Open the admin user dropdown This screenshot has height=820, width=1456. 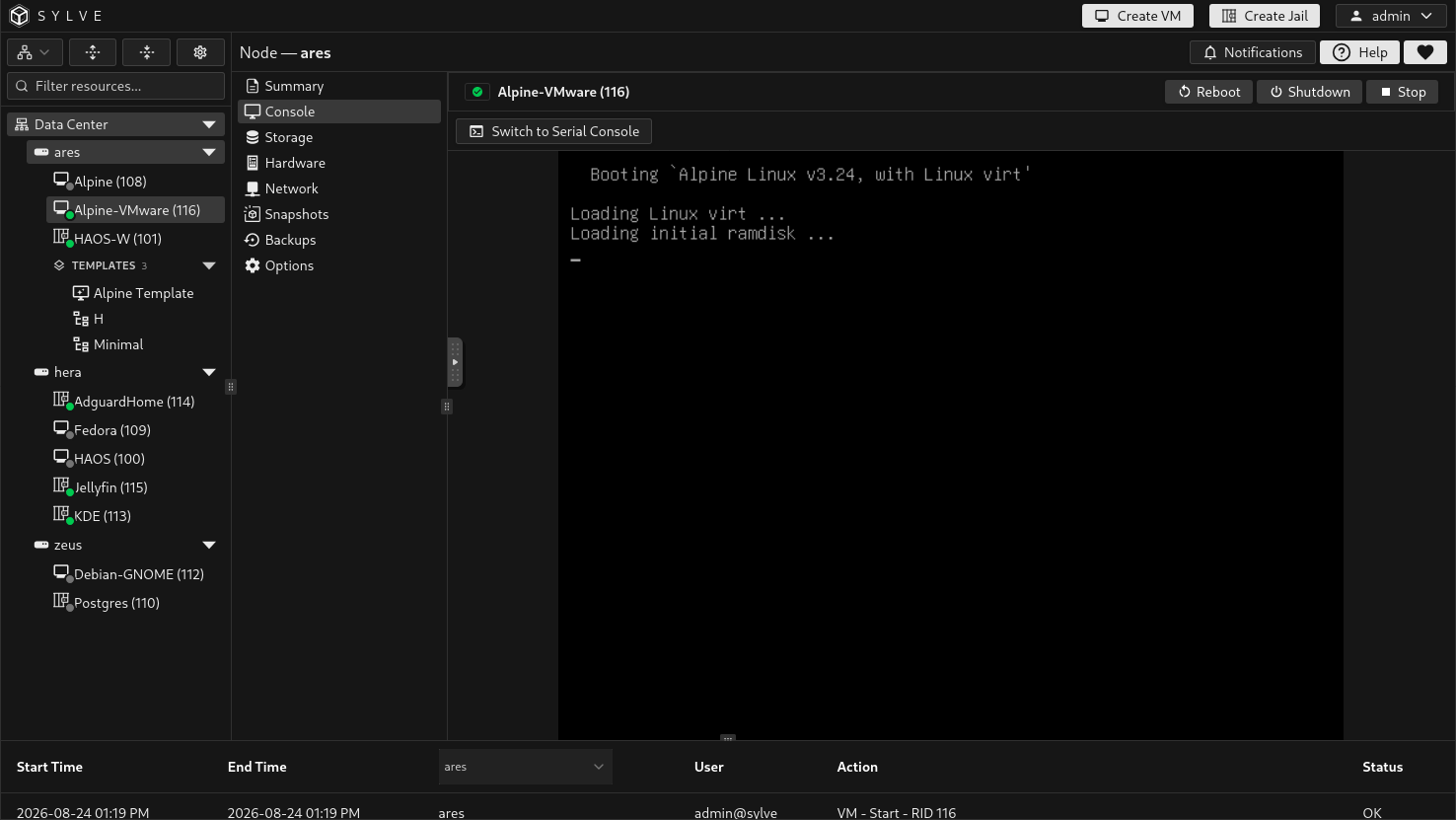[1391, 16]
